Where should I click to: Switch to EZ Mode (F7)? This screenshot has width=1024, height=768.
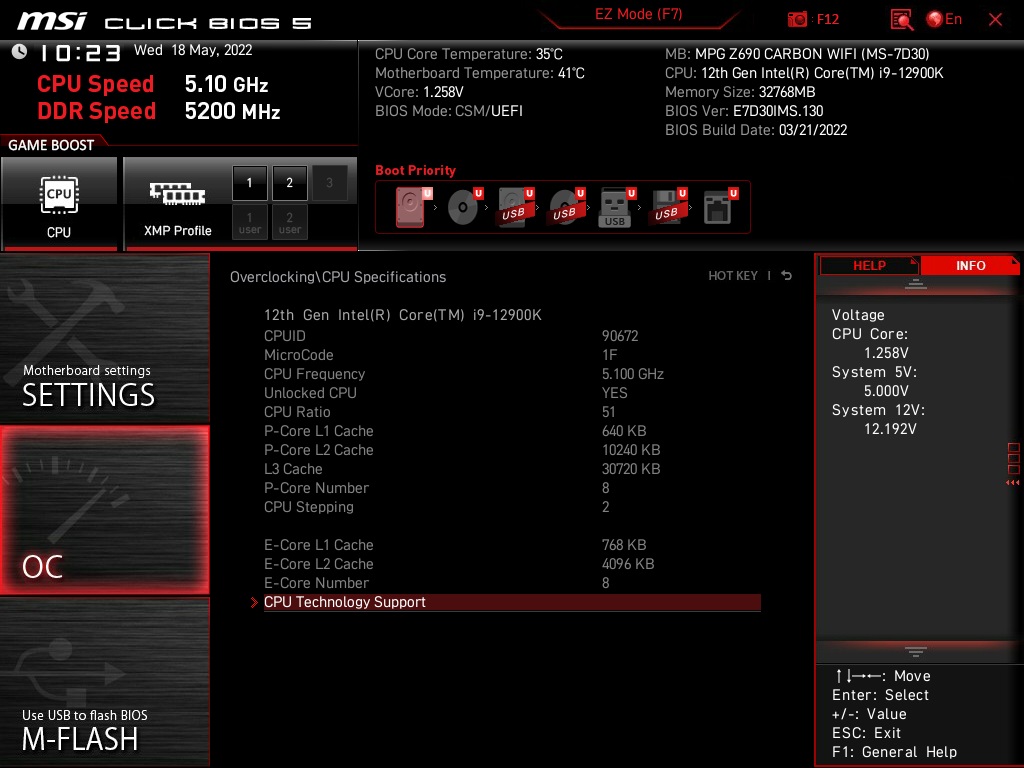[x=639, y=14]
